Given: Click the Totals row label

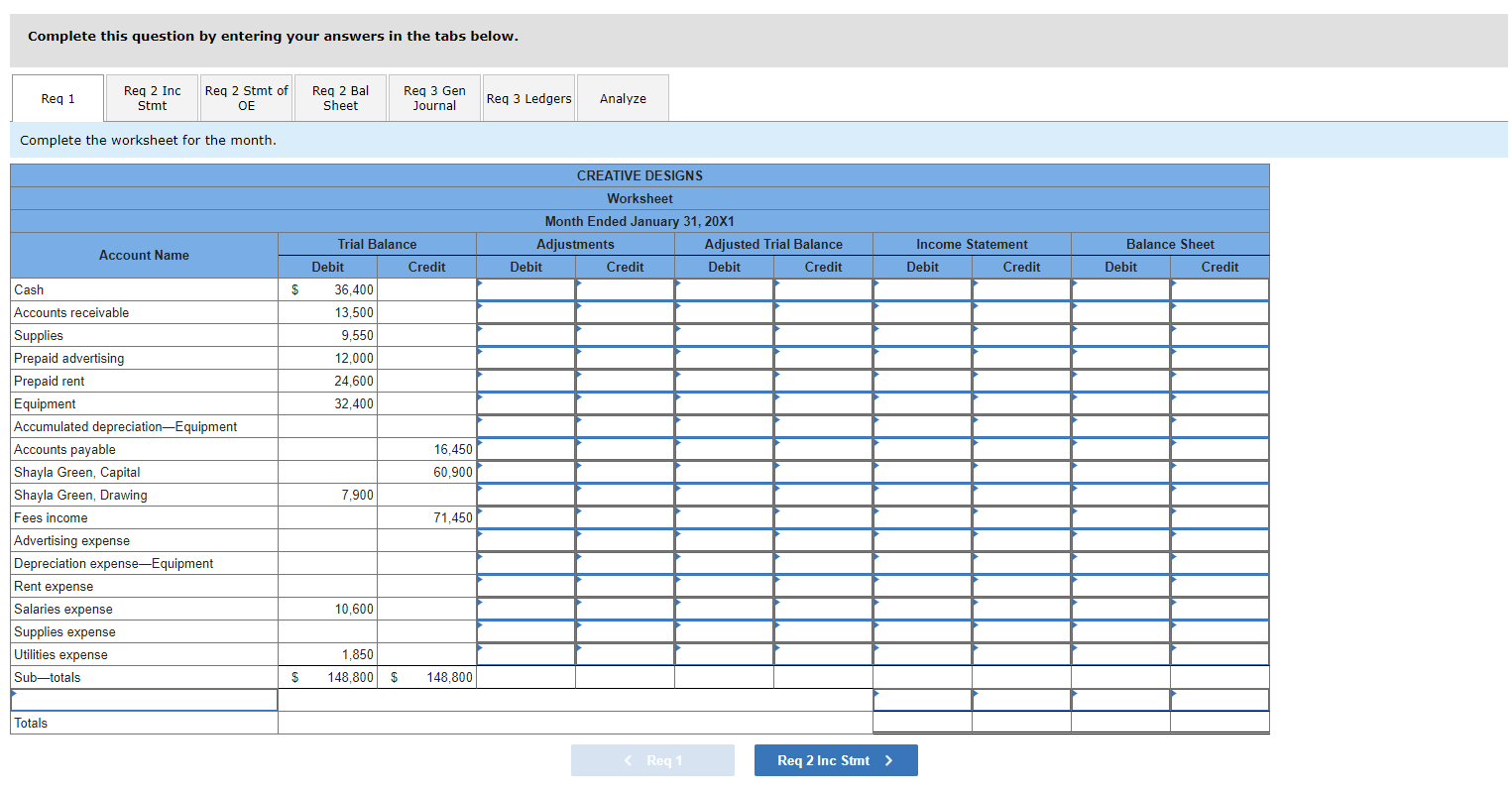Looking at the screenshot, I should click(31, 723).
